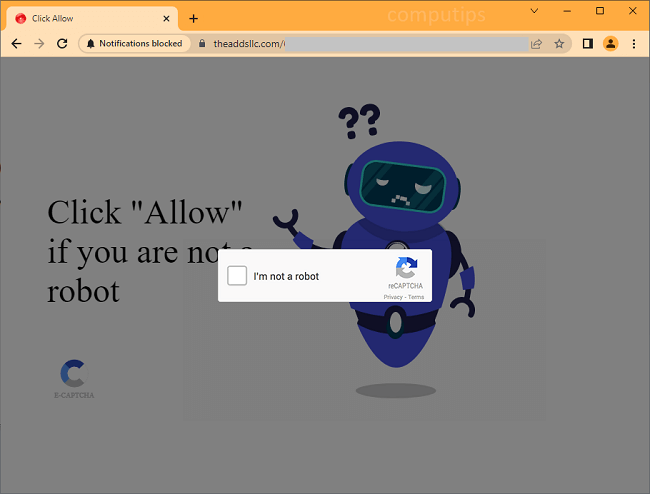Bookmark this page with star icon
The height and width of the screenshot is (494, 650).
tap(559, 44)
